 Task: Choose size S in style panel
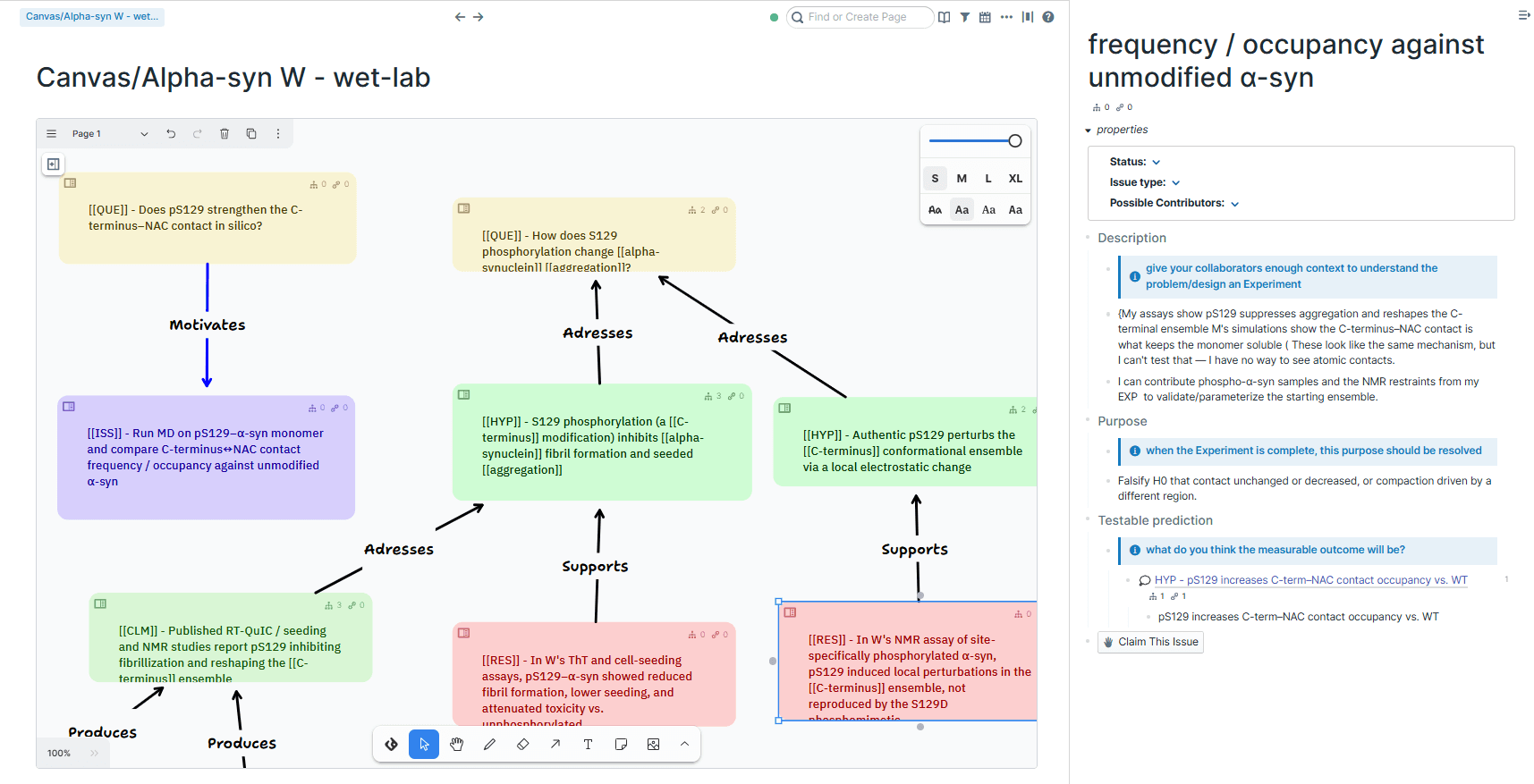point(935,179)
